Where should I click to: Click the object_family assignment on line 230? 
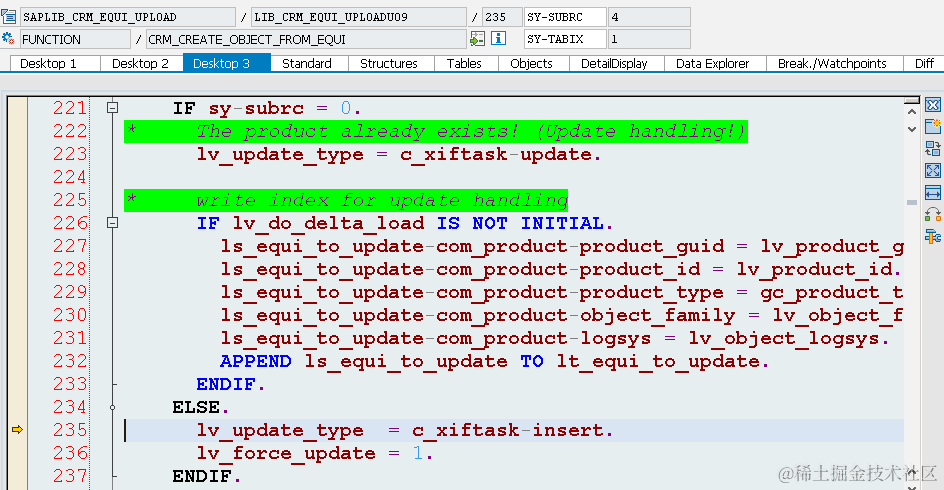[562, 315]
